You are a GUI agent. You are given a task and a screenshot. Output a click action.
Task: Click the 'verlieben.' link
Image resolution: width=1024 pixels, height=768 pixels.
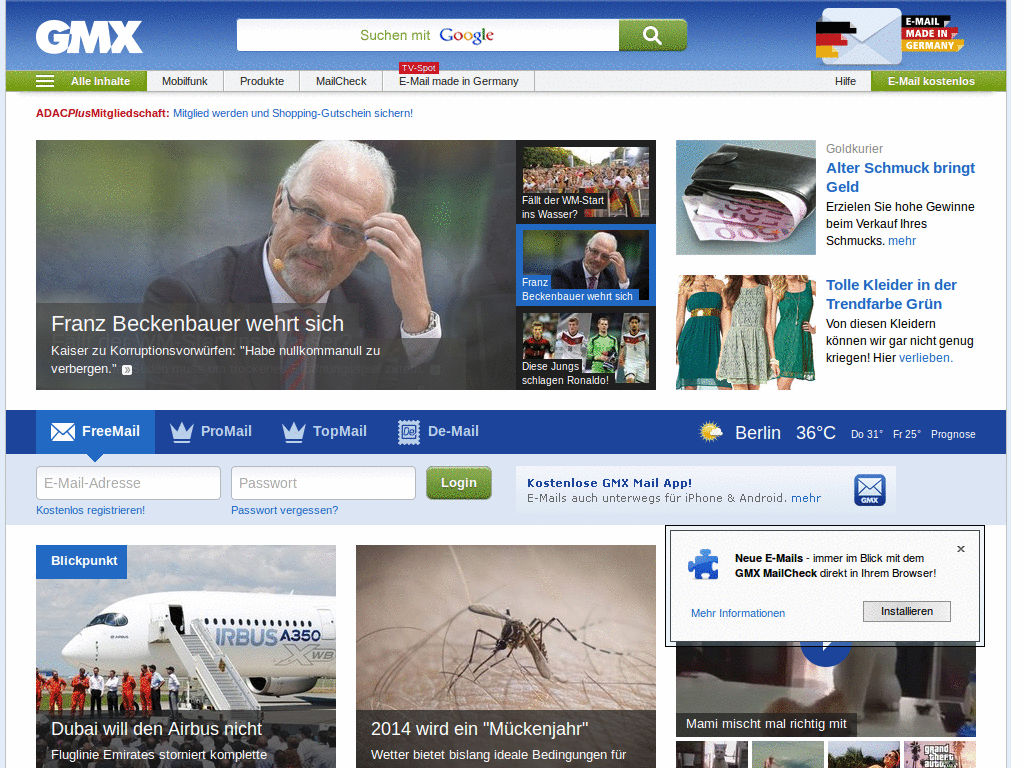pyautogui.click(x=926, y=358)
